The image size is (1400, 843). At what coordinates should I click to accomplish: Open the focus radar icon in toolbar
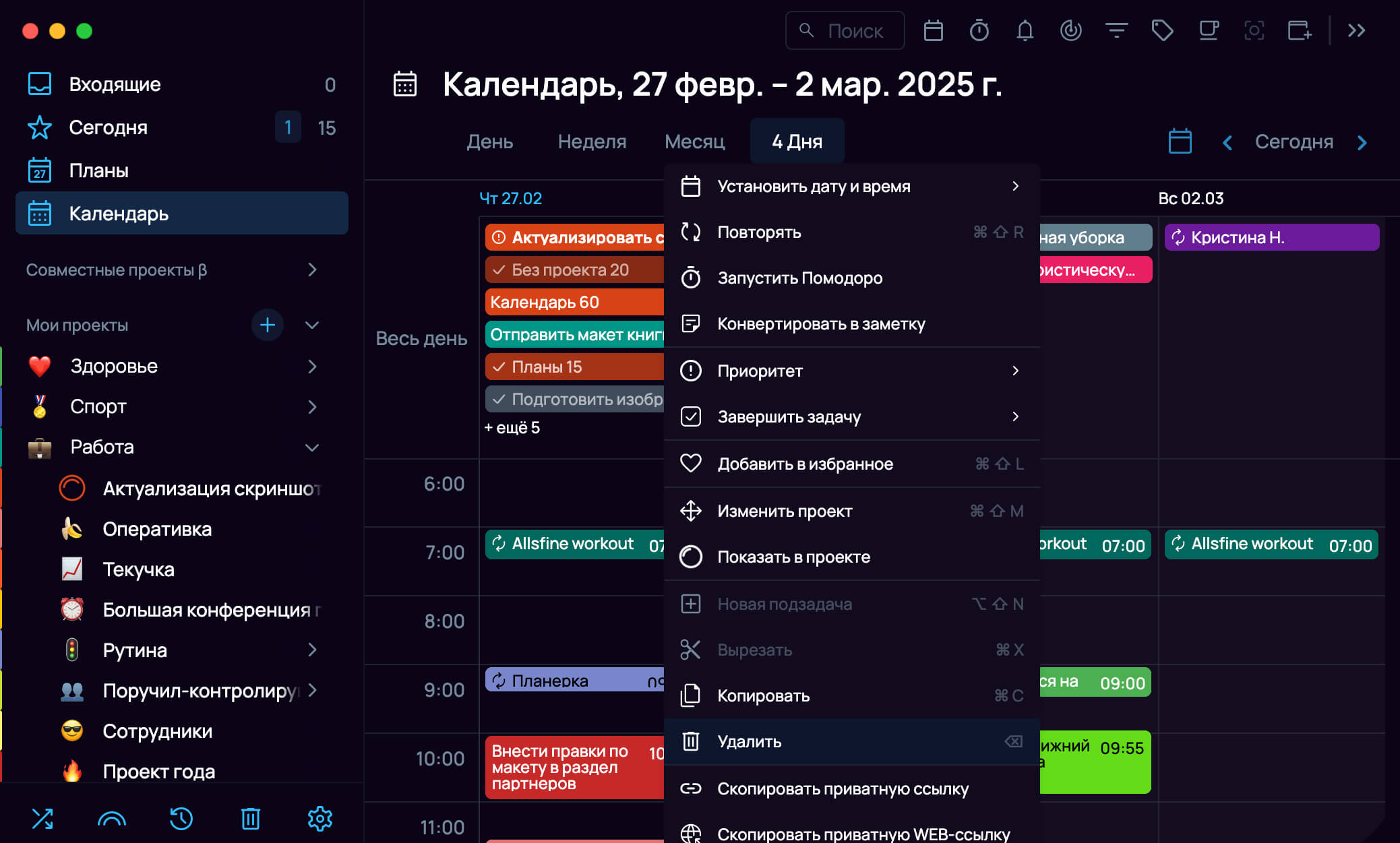(x=1070, y=30)
